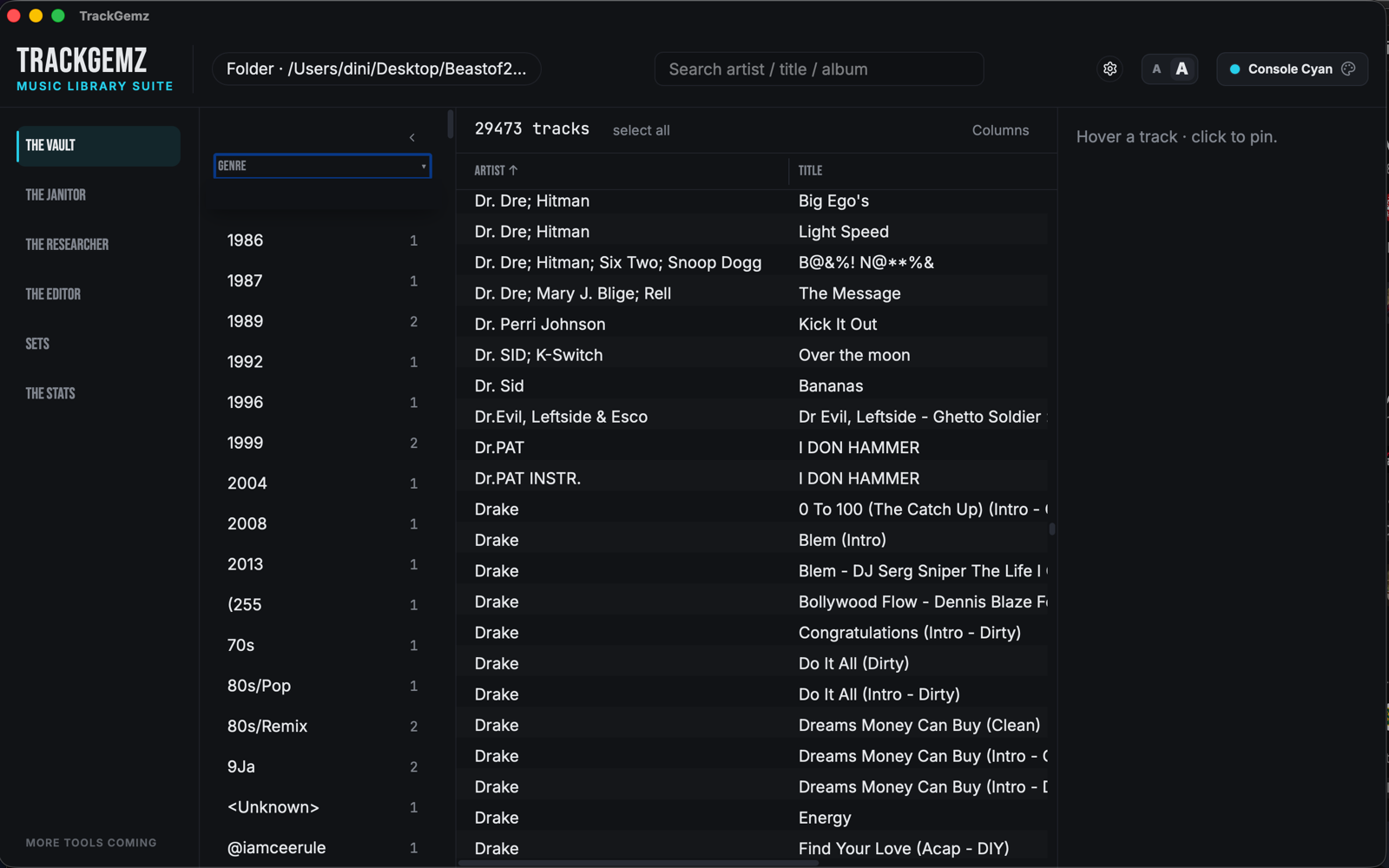This screenshot has height=868, width=1389.
Task: Filter by genre 1989
Action: (x=322, y=321)
